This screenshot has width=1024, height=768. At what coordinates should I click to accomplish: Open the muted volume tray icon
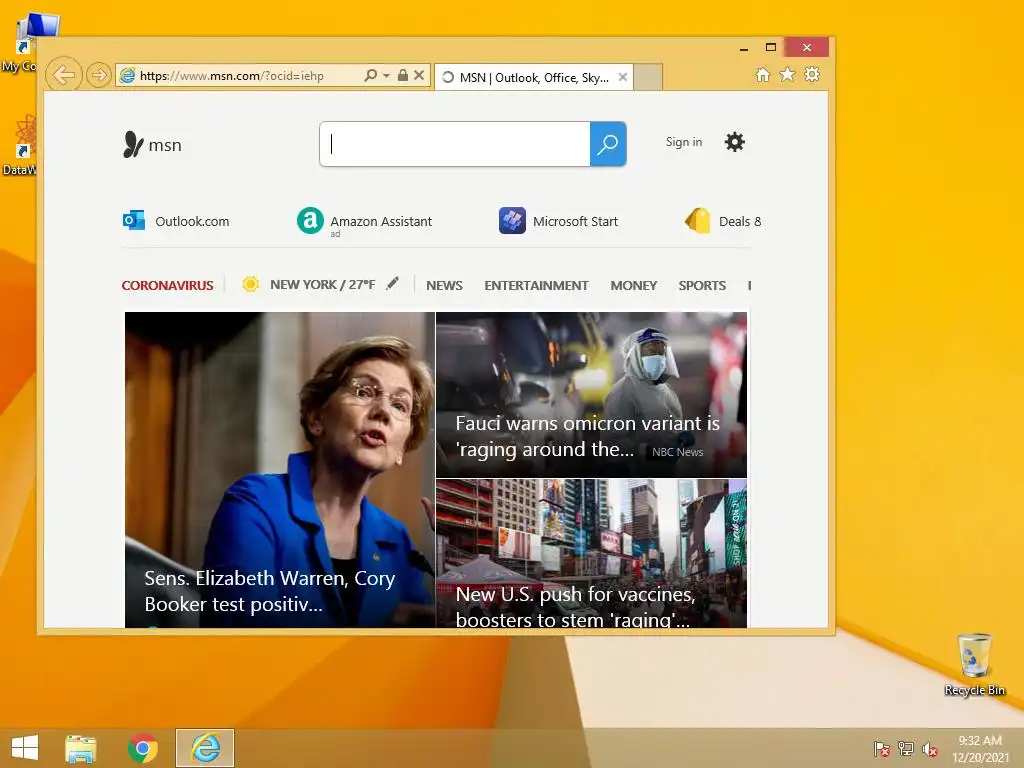click(x=930, y=749)
